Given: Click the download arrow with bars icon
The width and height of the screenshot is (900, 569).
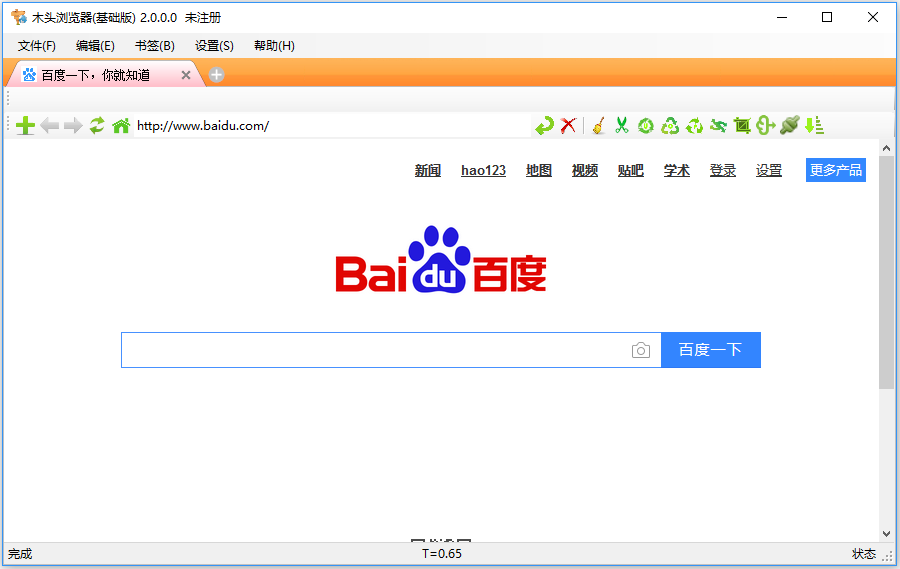Looking at the screenshot, I should 814,125.
